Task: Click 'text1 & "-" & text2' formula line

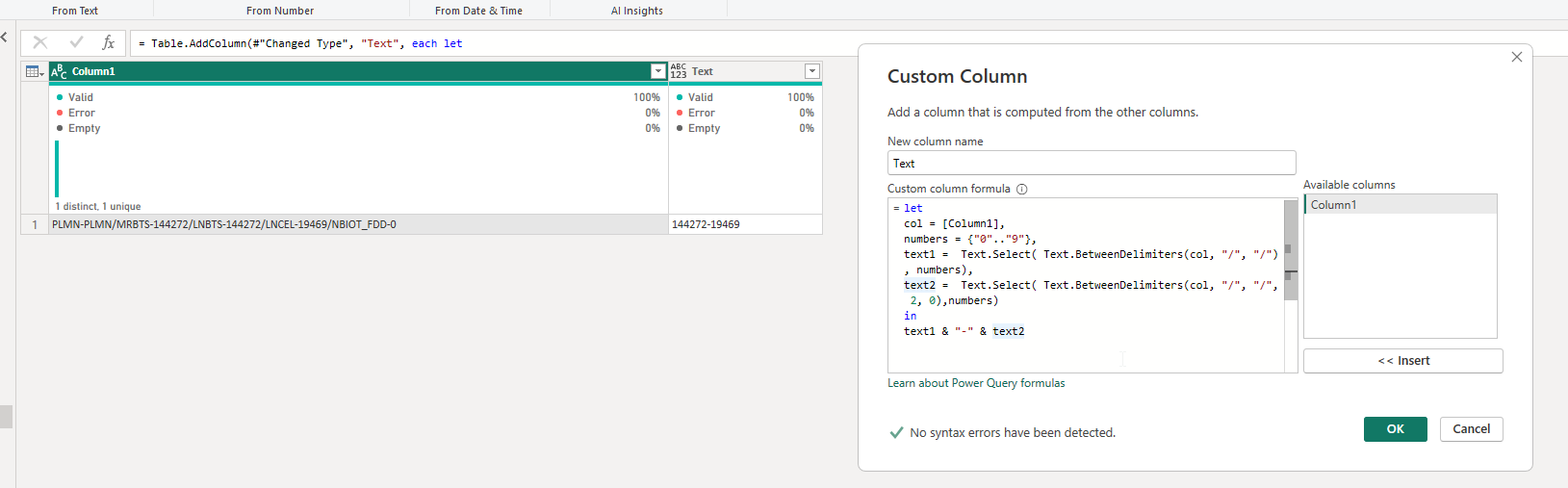Action: pyautogui.click(x=964, y=331)
